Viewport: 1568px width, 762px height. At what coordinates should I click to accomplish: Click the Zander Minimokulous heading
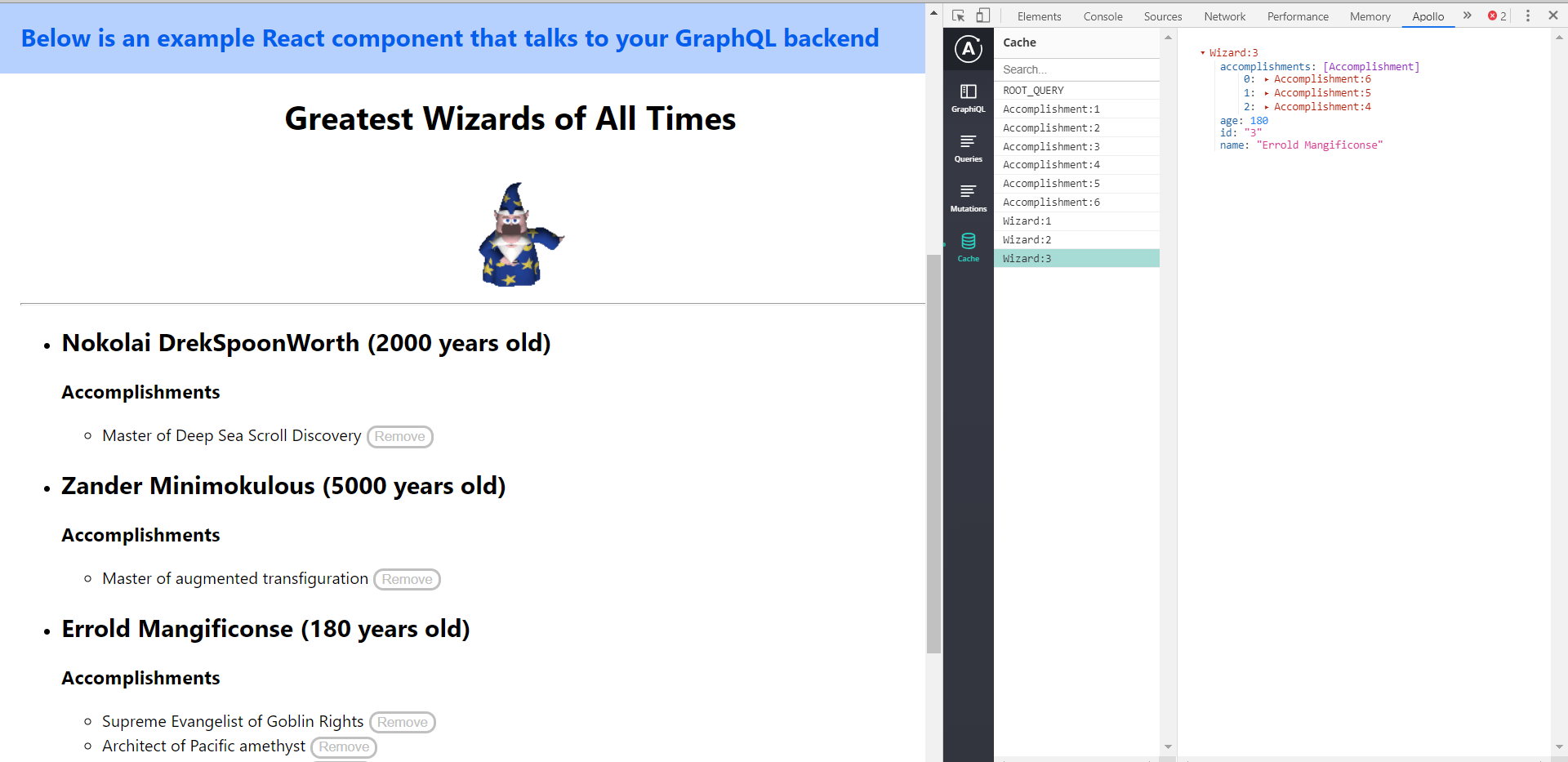[283, 486]
